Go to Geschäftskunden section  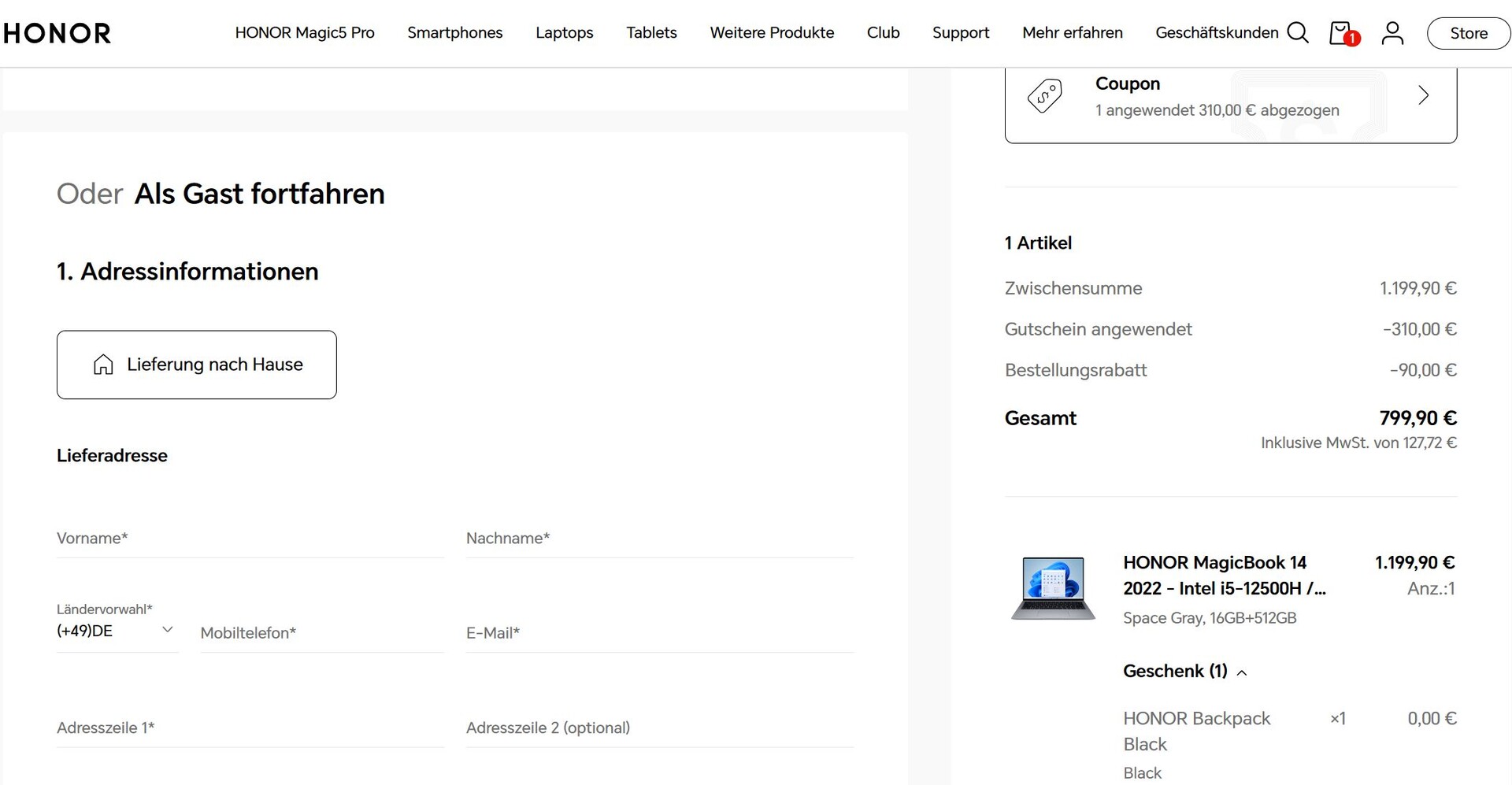pyautogui.click(x=1217, y=33)
